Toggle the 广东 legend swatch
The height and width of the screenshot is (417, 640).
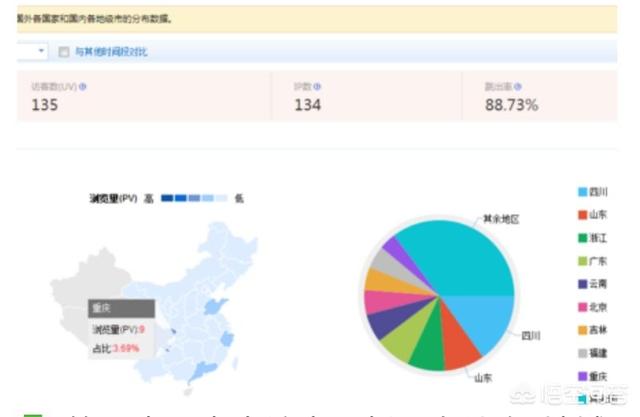[x=582, y=261]
